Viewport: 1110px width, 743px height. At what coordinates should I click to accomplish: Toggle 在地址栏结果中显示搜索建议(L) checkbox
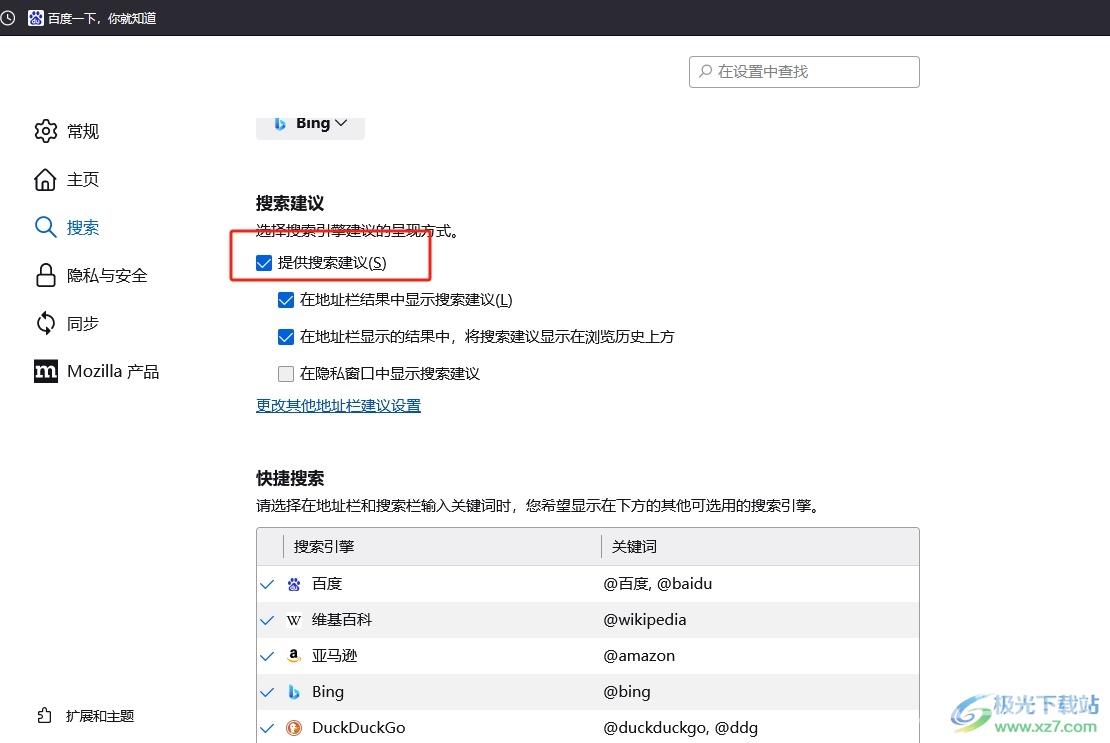click(x=286, y=300)
